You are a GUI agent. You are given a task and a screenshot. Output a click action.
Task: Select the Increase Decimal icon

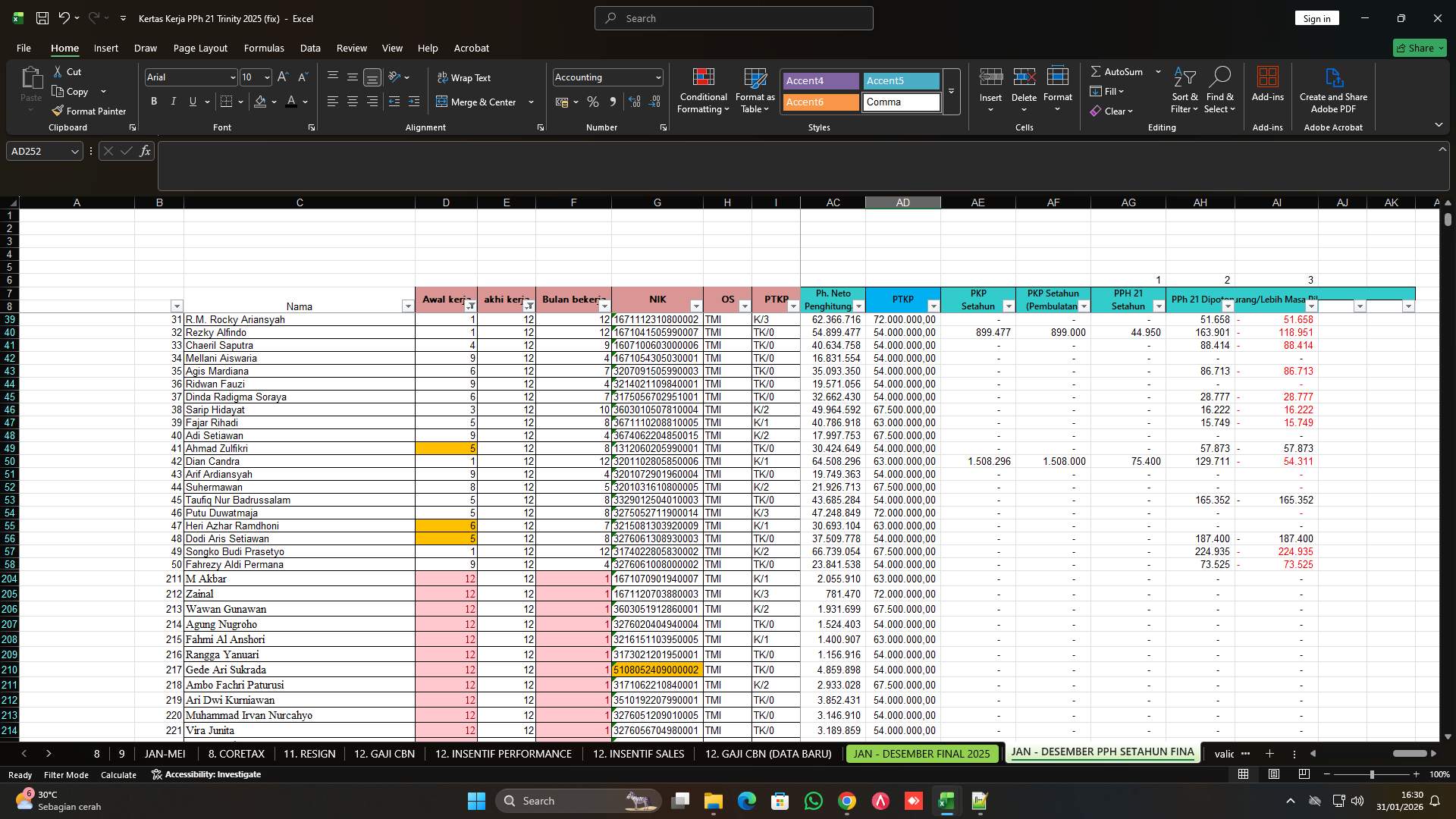[634, 102]
